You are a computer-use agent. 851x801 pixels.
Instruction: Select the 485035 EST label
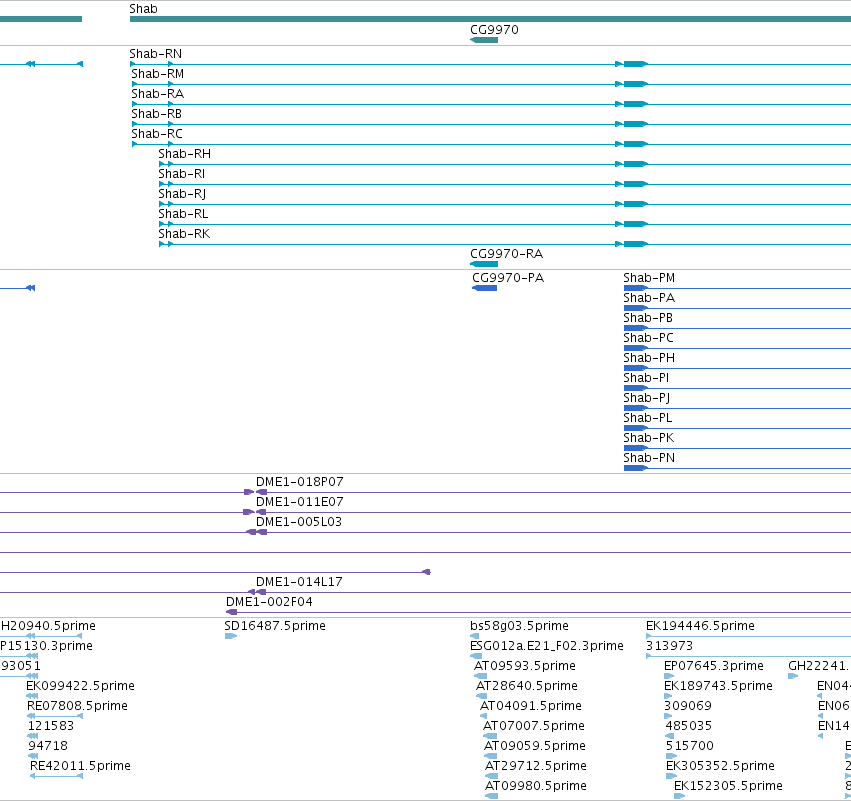688,726
